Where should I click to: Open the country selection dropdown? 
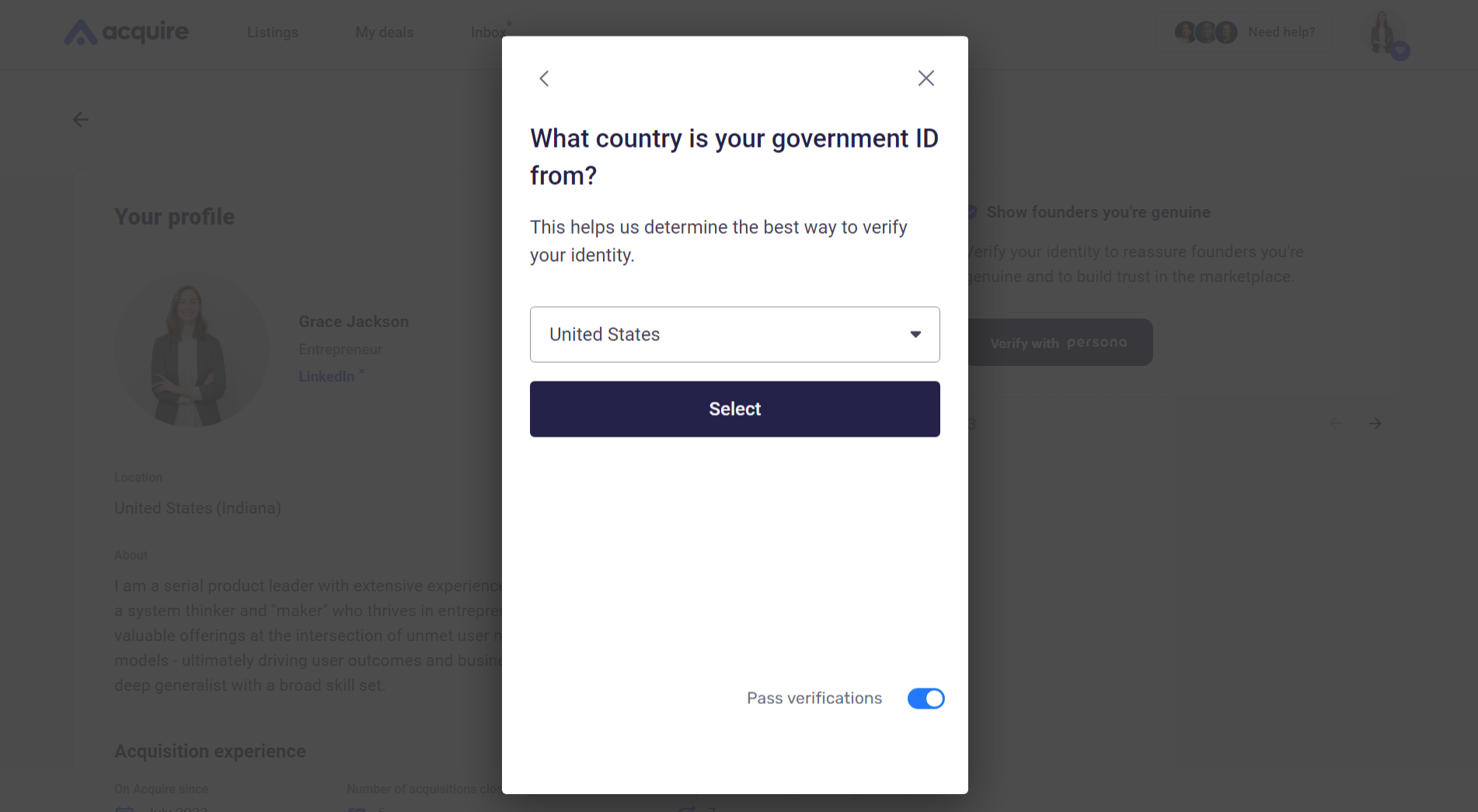tap(734, 334)
